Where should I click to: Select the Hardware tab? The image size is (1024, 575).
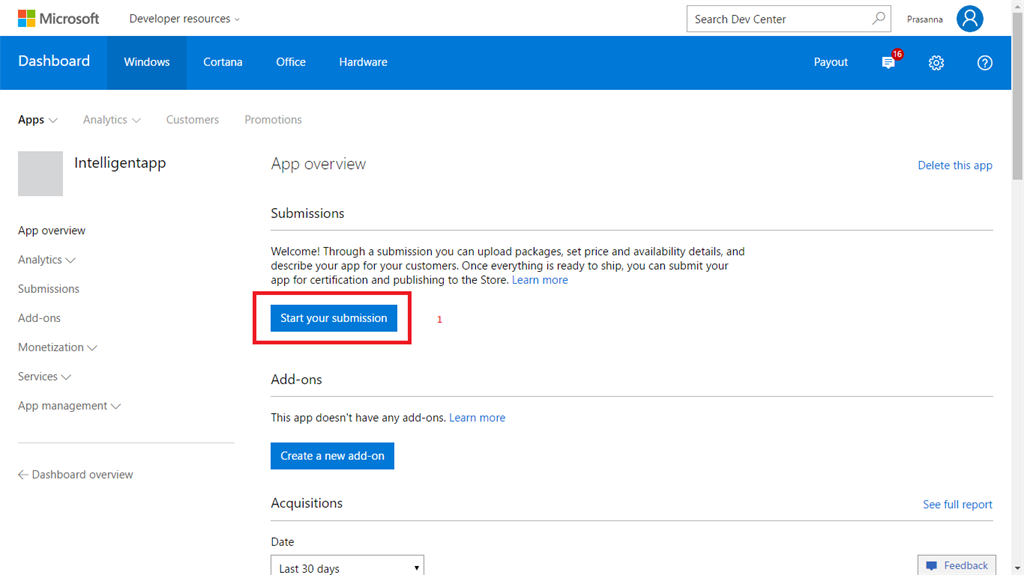click(x=363, y=63)
